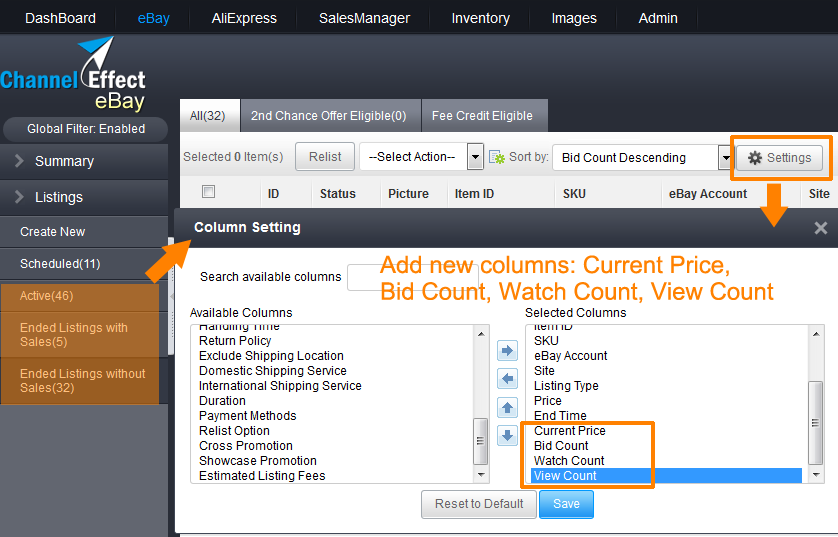Close the Column Setting dialog
This screenshot has height=537, width=838.
click(820, 228)
